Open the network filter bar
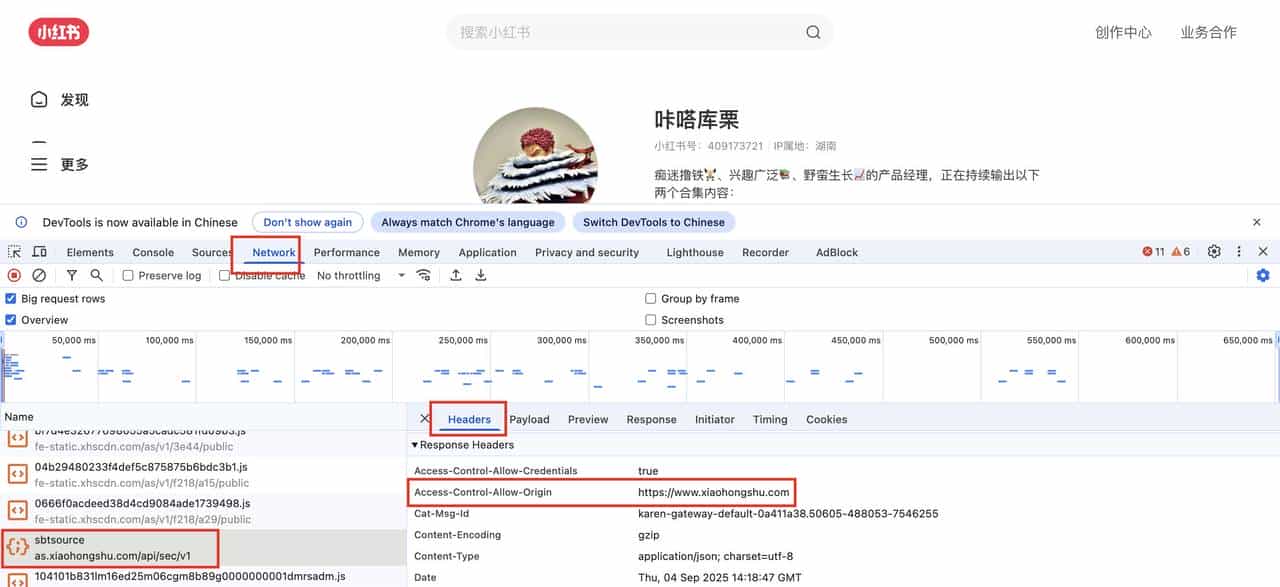Viewport: 1280px width, 587px height. tap(70, 275)
